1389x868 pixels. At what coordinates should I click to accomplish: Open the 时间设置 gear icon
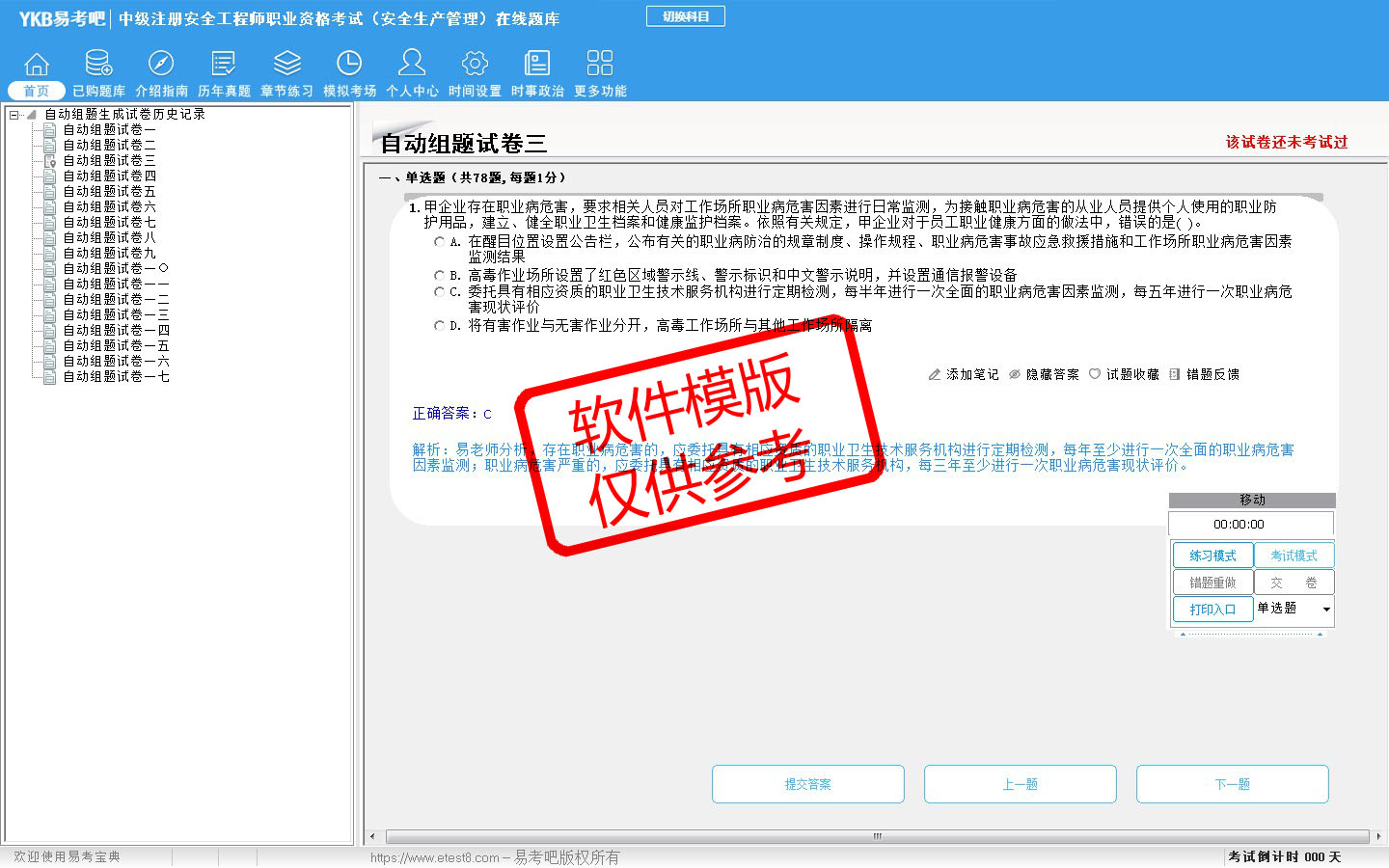(475, 65)
